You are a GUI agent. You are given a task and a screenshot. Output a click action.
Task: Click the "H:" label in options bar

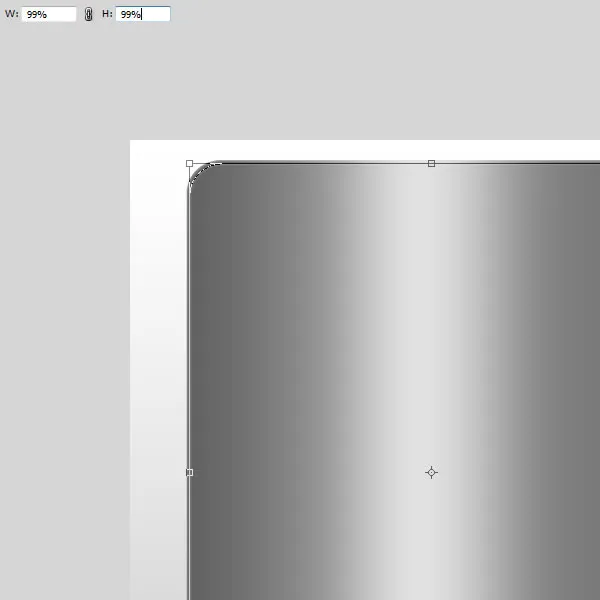107,15
